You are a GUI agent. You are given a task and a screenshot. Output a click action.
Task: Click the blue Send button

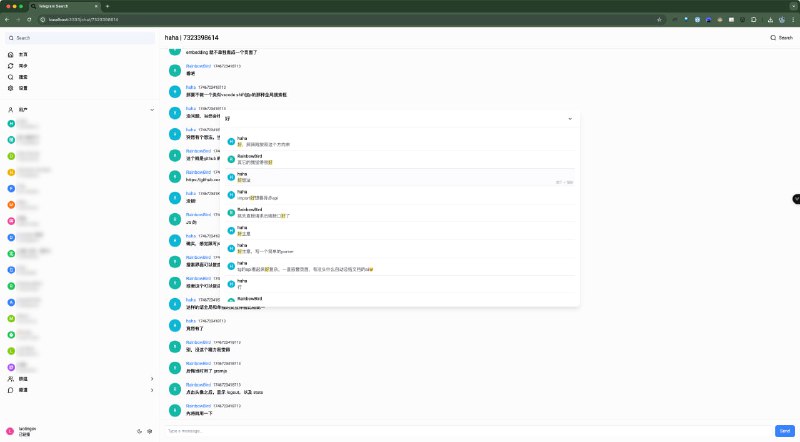(x=785, y=431)
